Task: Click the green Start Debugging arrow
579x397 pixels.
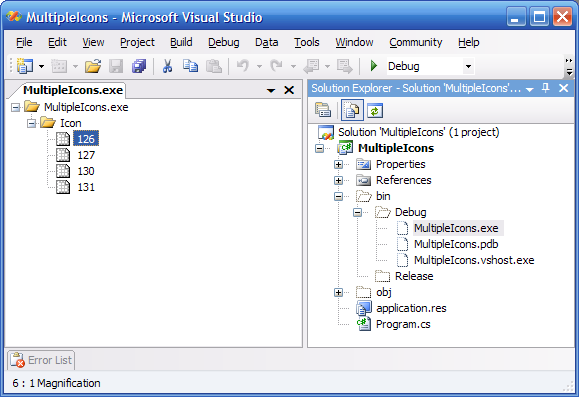Action: (x=374, y=66)
